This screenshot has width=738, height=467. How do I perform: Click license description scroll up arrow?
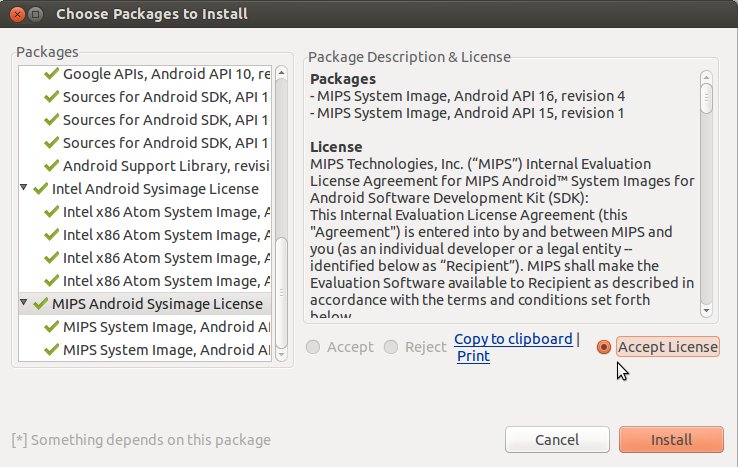click(x=706, y=77)
